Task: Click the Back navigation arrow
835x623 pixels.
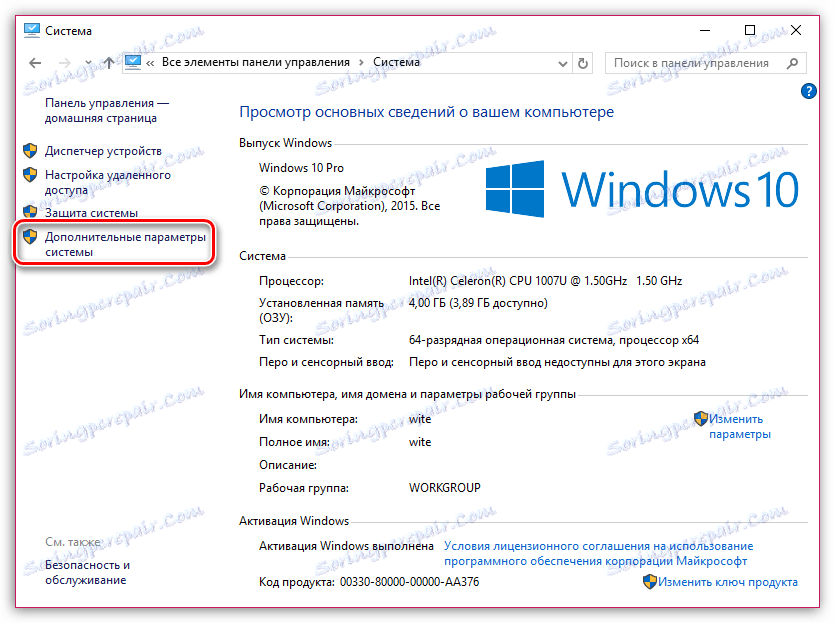Action: pyautogui.click(x=35, y=63)
